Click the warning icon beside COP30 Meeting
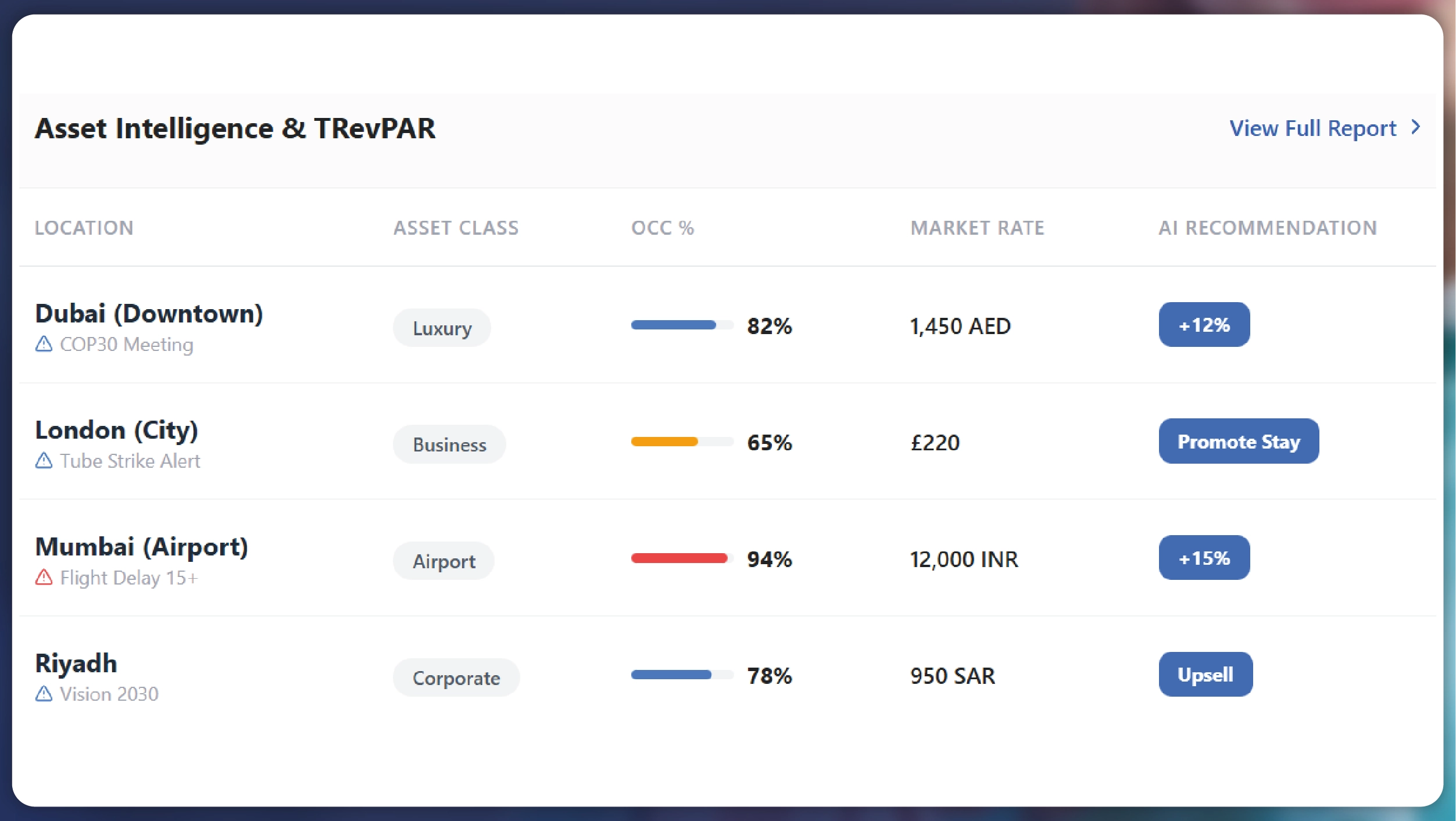The width and height of the screenshot is (1456, 821). [x=44, y=344]
